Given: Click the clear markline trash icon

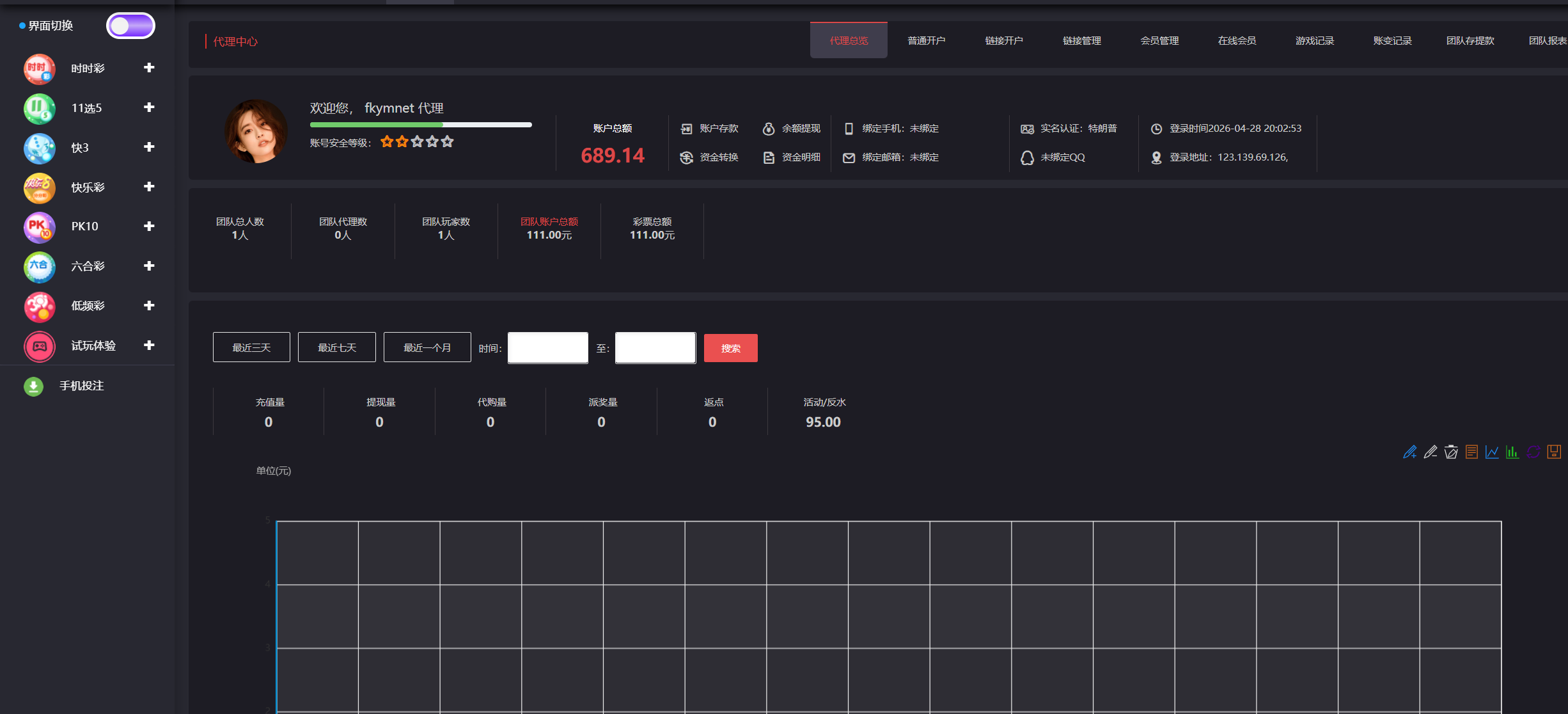Looking at the screenshot, I should 1451,452.
